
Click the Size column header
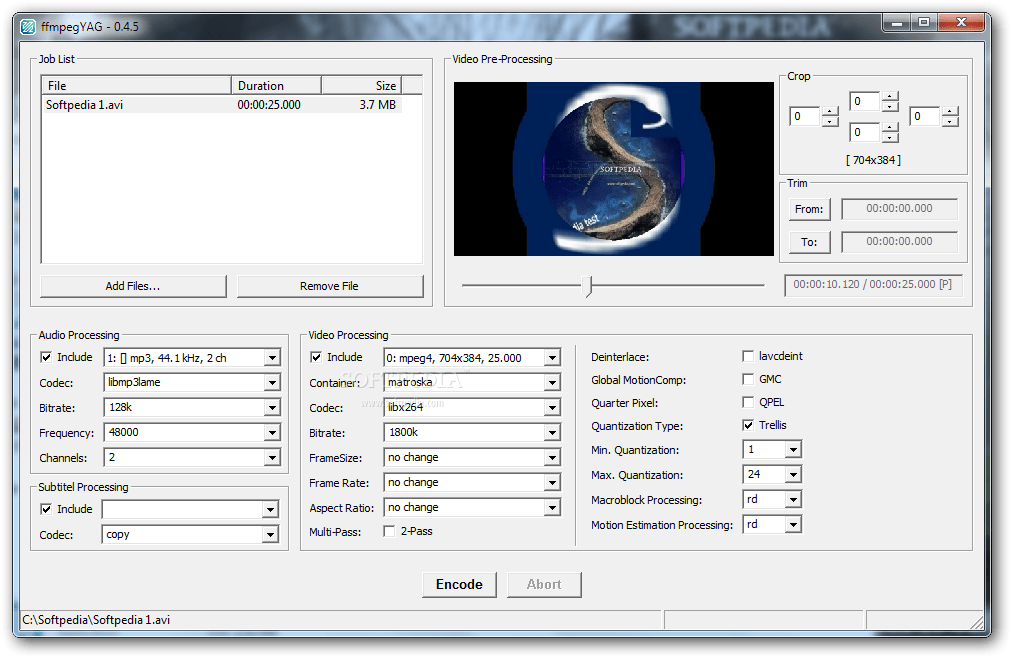tap(361, 86)
